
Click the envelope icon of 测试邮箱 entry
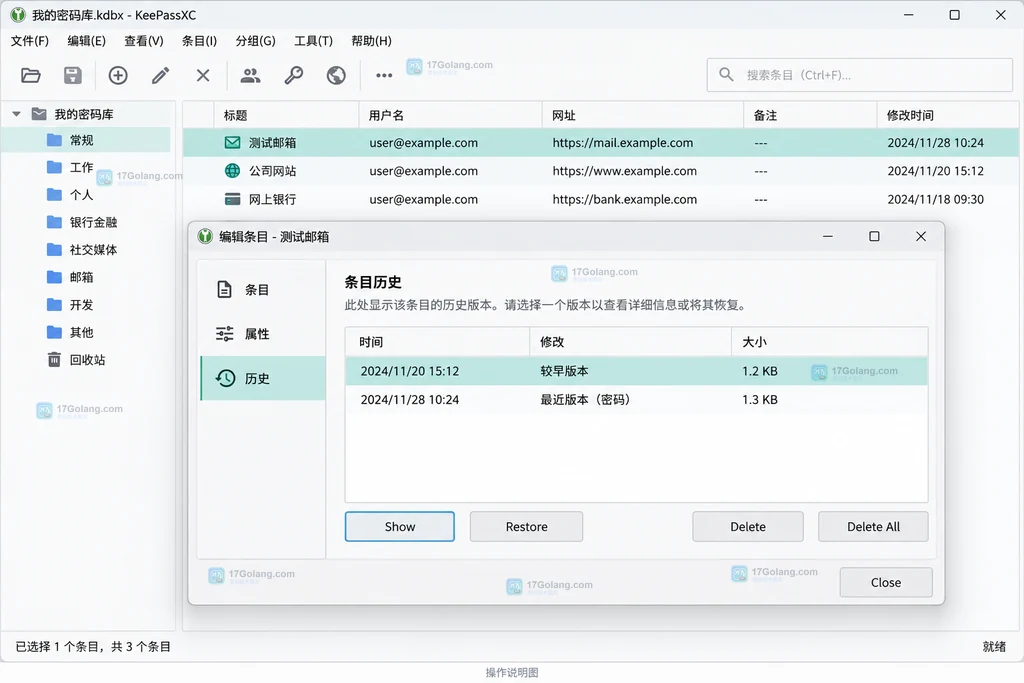(232, 142)
